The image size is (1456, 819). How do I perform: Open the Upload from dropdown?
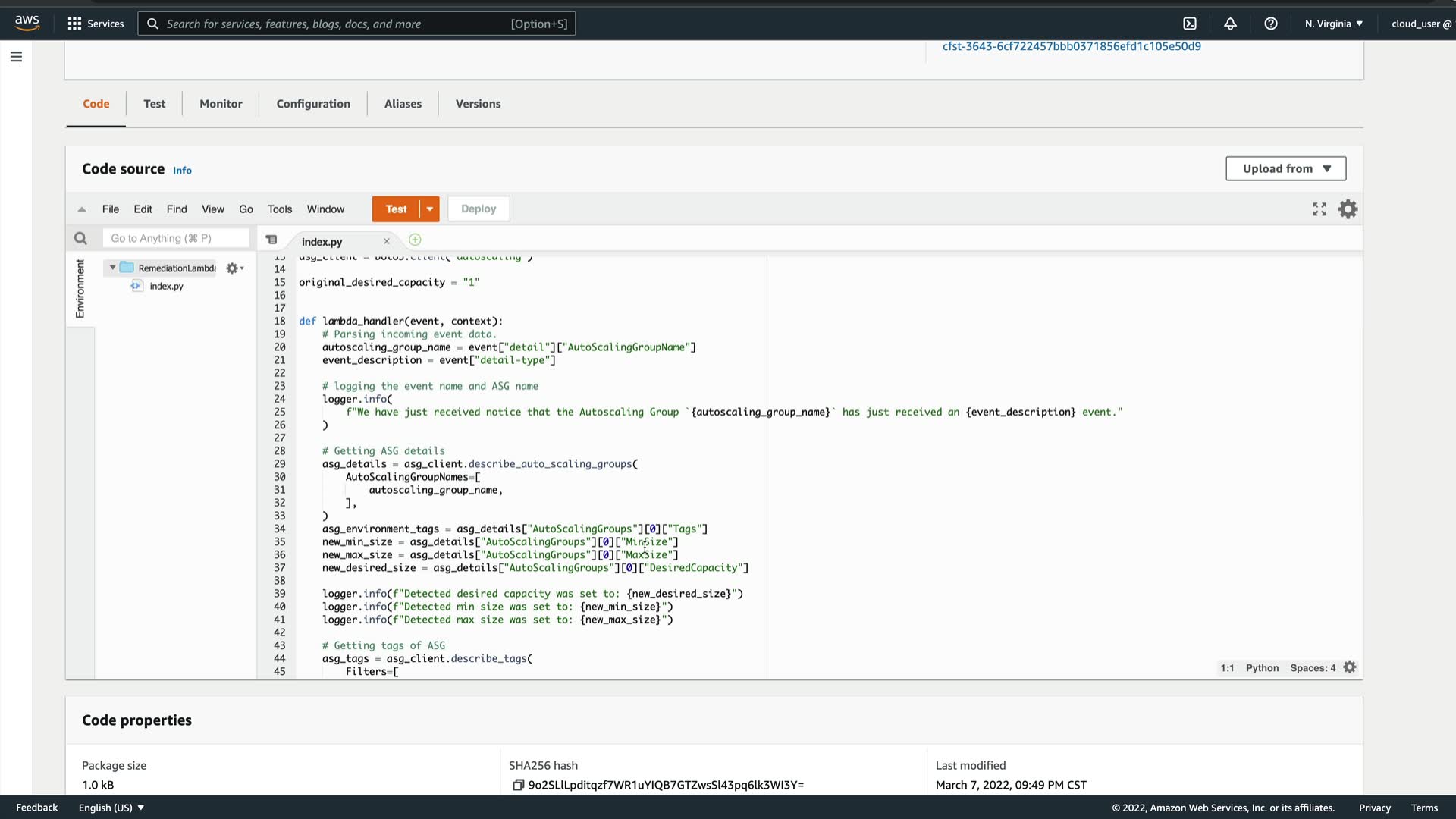(x=1285, y=168)
